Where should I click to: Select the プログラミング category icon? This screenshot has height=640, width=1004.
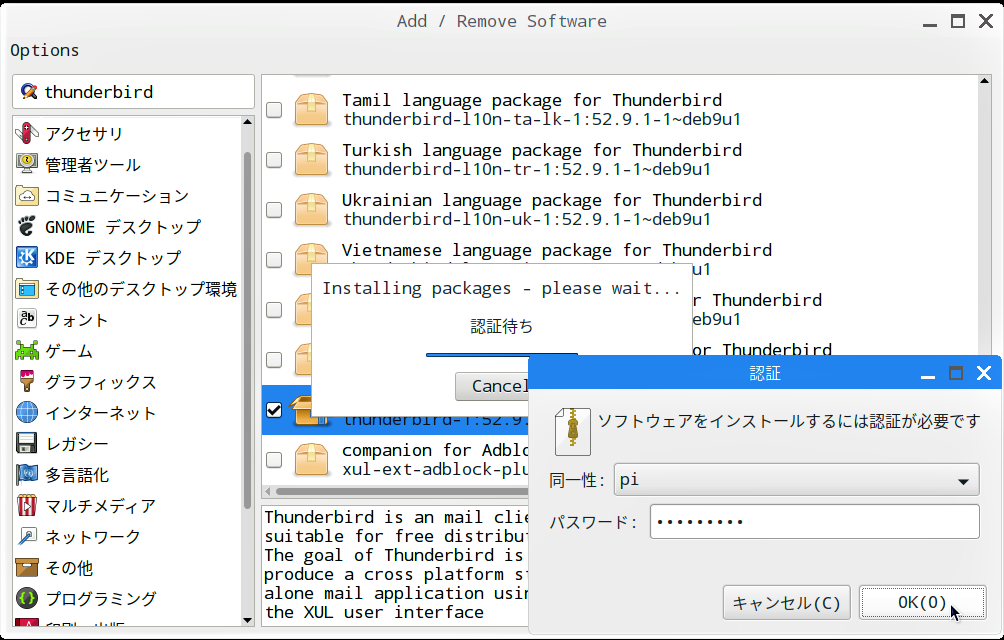point(27,598)
